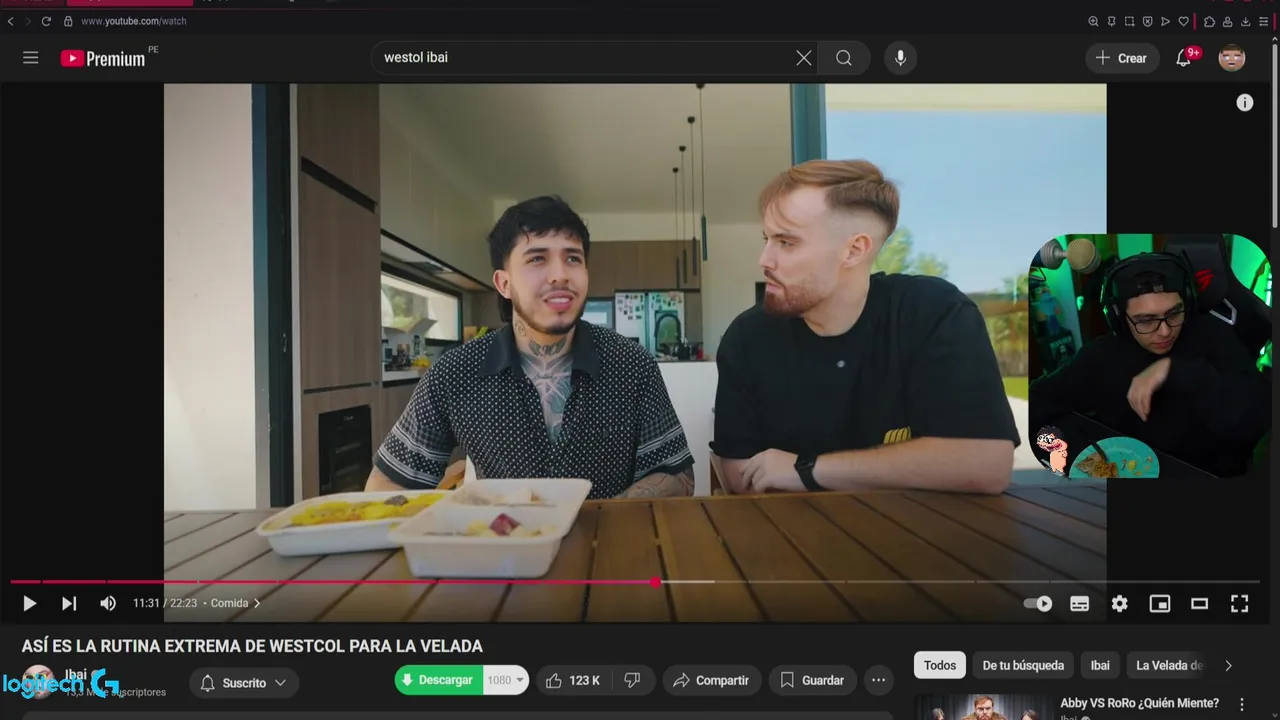Show the video info card icon
Viewport: 1280px width, 720px height.
tap(1245, 103)
